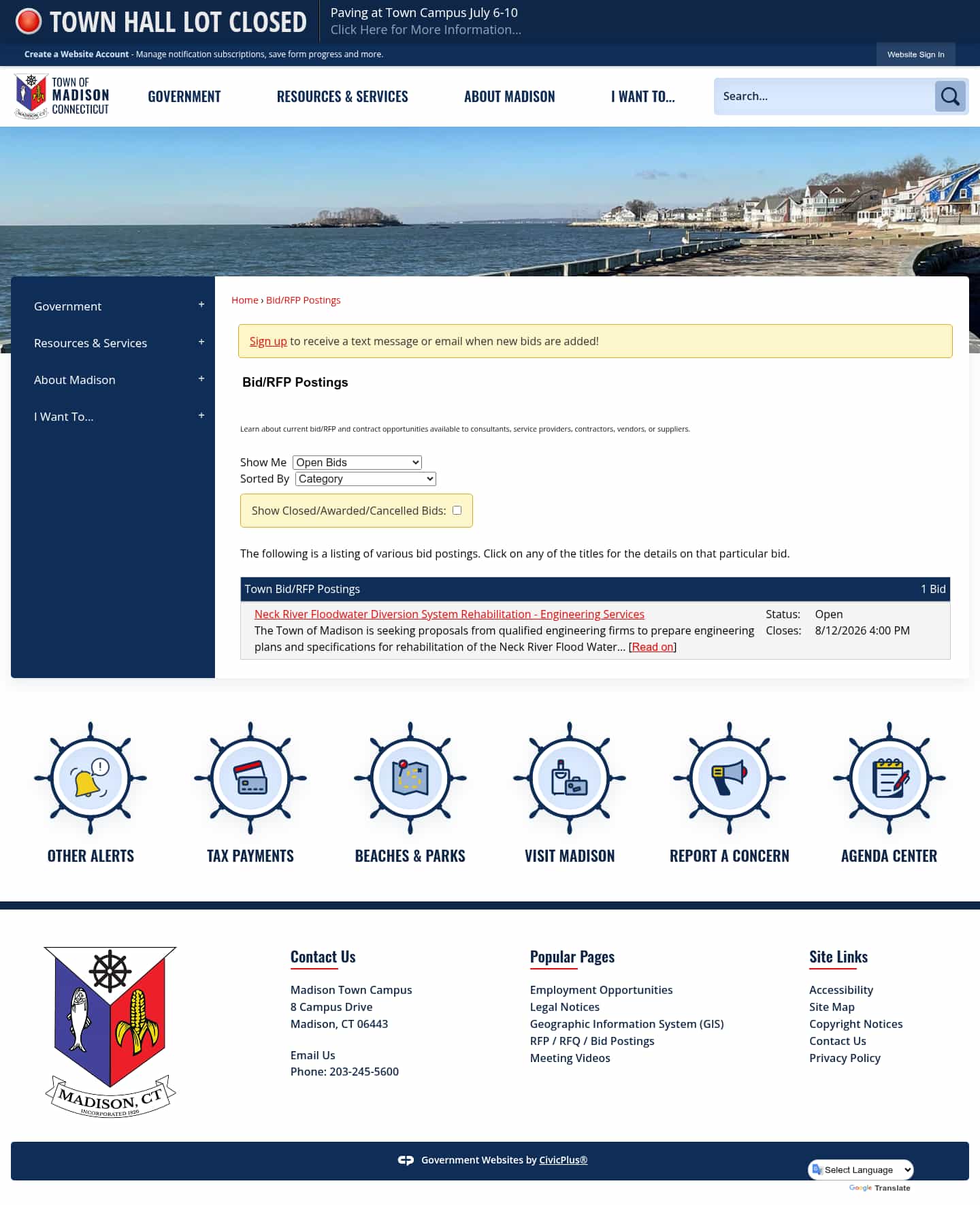This screenshot has width=980, height=1205.
Task: Click the Sign up link for bid notifications
Action: click(268, 342)
